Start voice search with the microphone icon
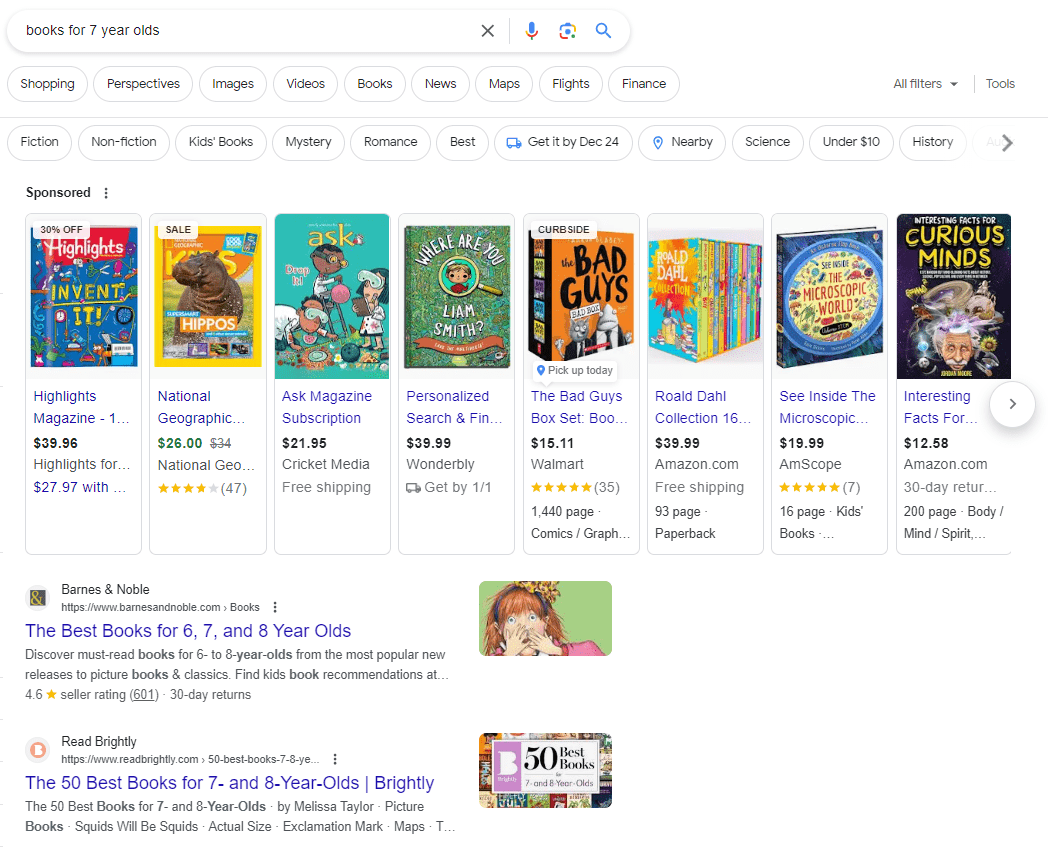The image size is (1048, 861). click(x=531, y=31)
